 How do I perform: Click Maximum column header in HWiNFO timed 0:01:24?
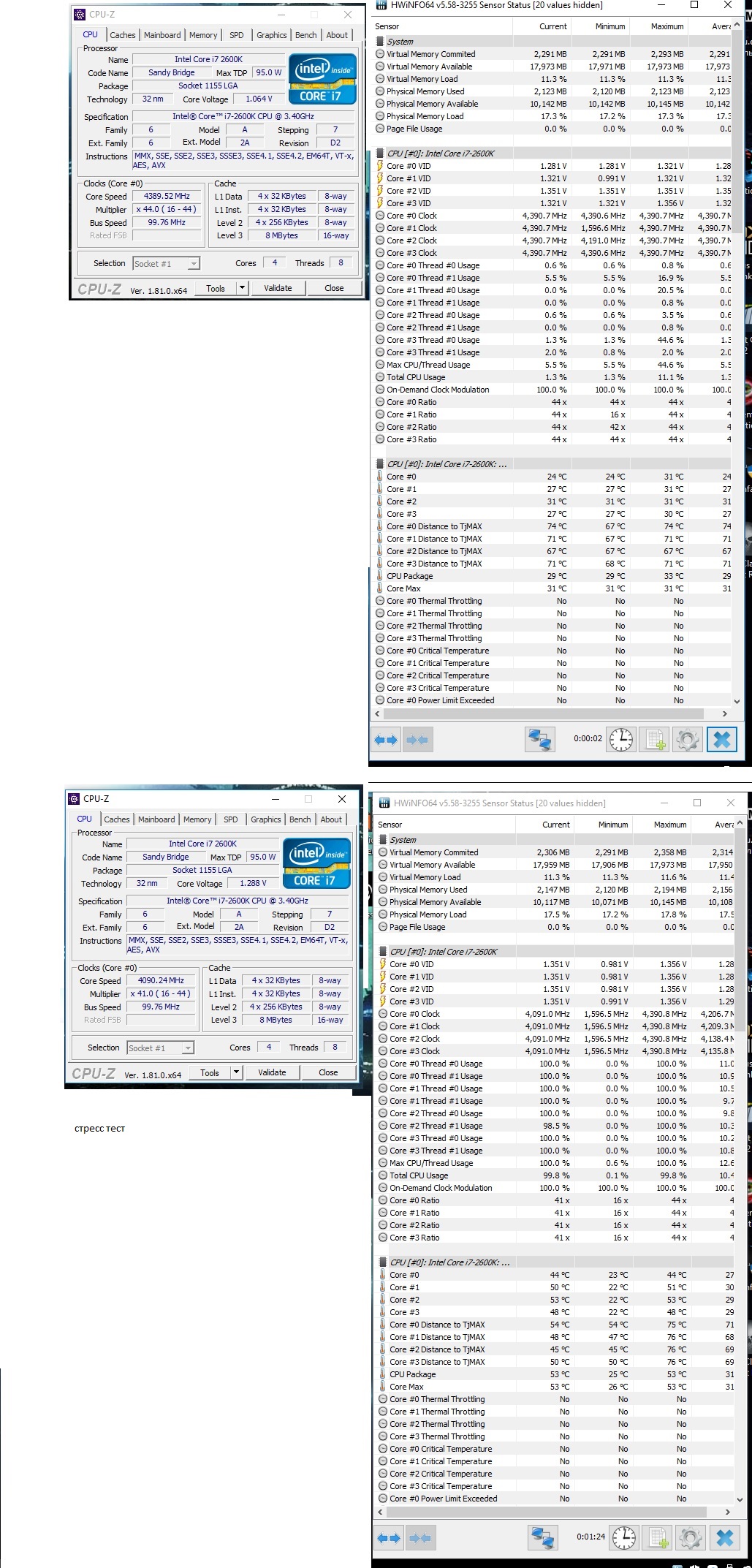pyautogui.click(x=661, y=825)
